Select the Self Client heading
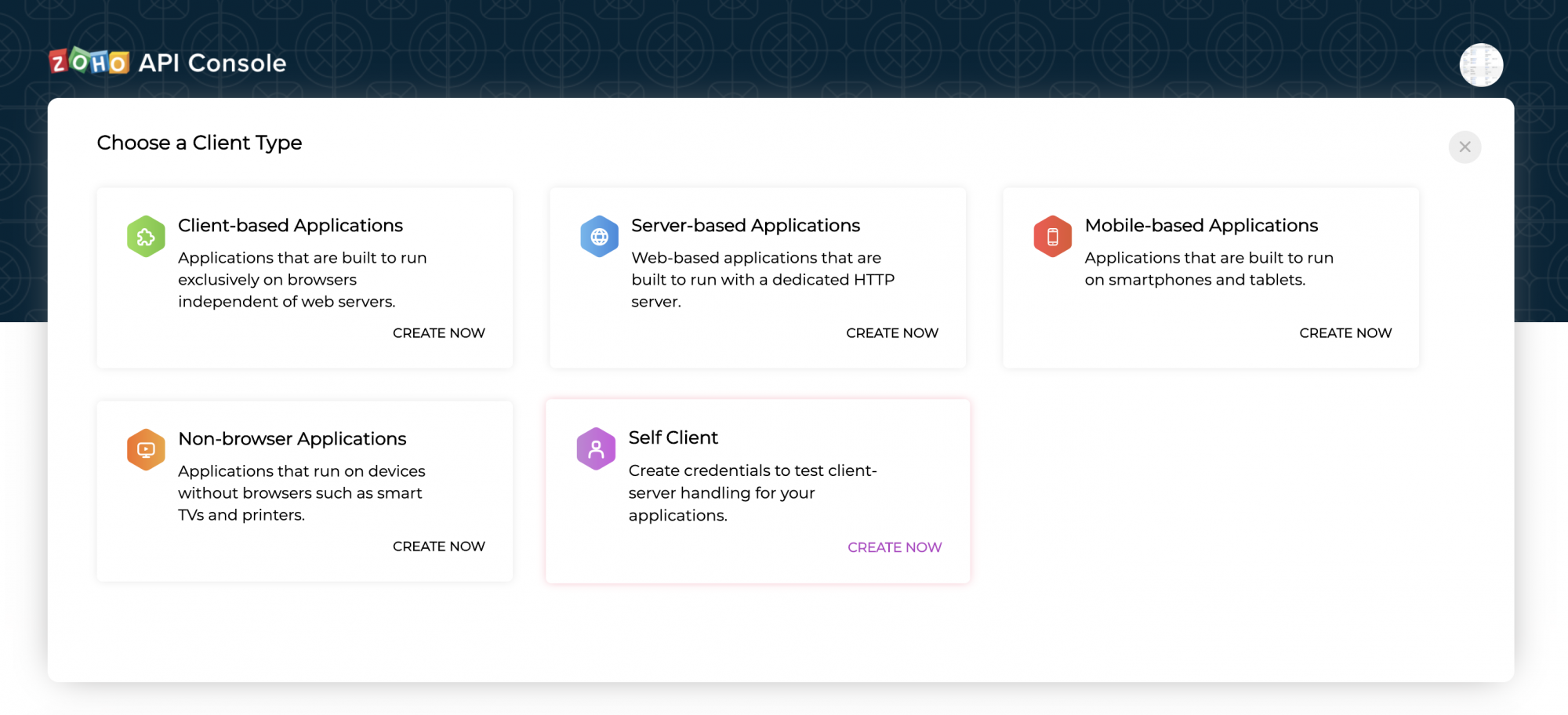This screenshot has height=715, width=1568. coord(673,437)
